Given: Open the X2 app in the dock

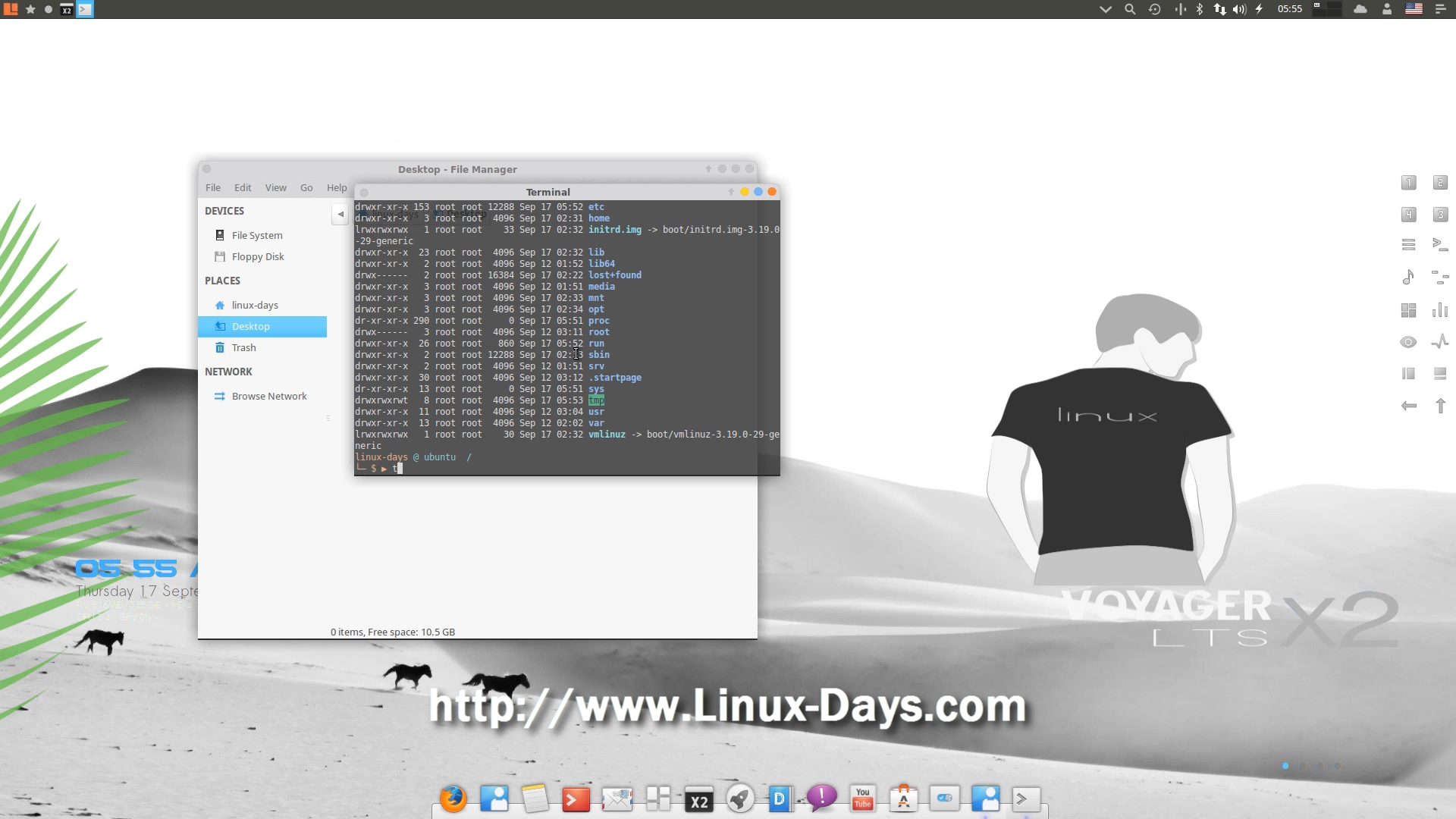Looking at the screenshot, I should pos(698,799).
